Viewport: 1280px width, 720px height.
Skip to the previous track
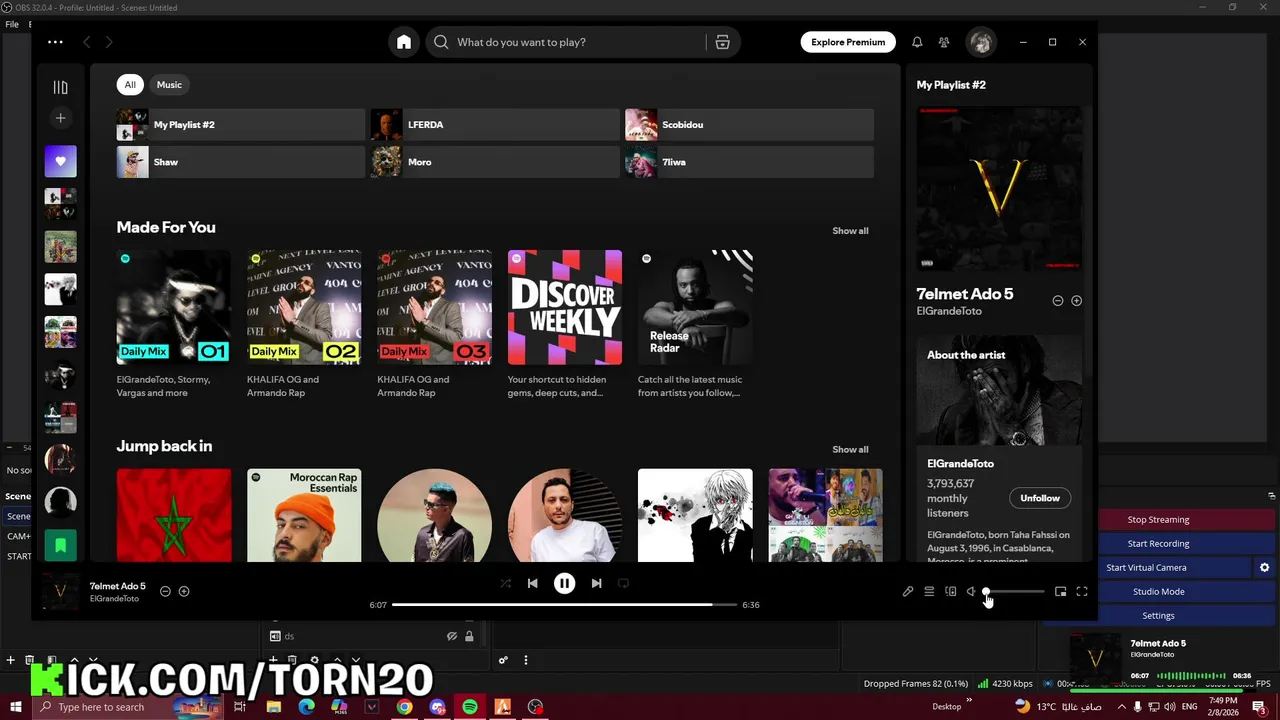pyautogui.click(x=532, y=583)
